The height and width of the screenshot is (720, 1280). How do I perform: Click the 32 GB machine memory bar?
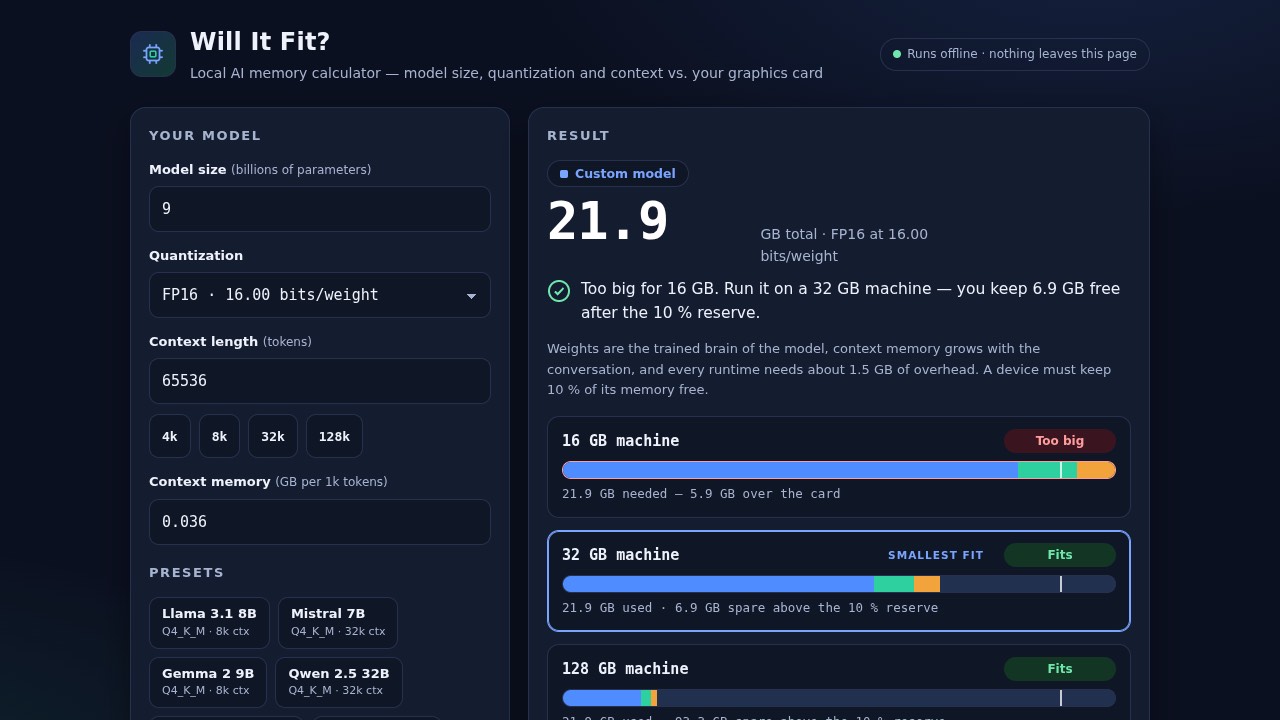pos(839,584)
